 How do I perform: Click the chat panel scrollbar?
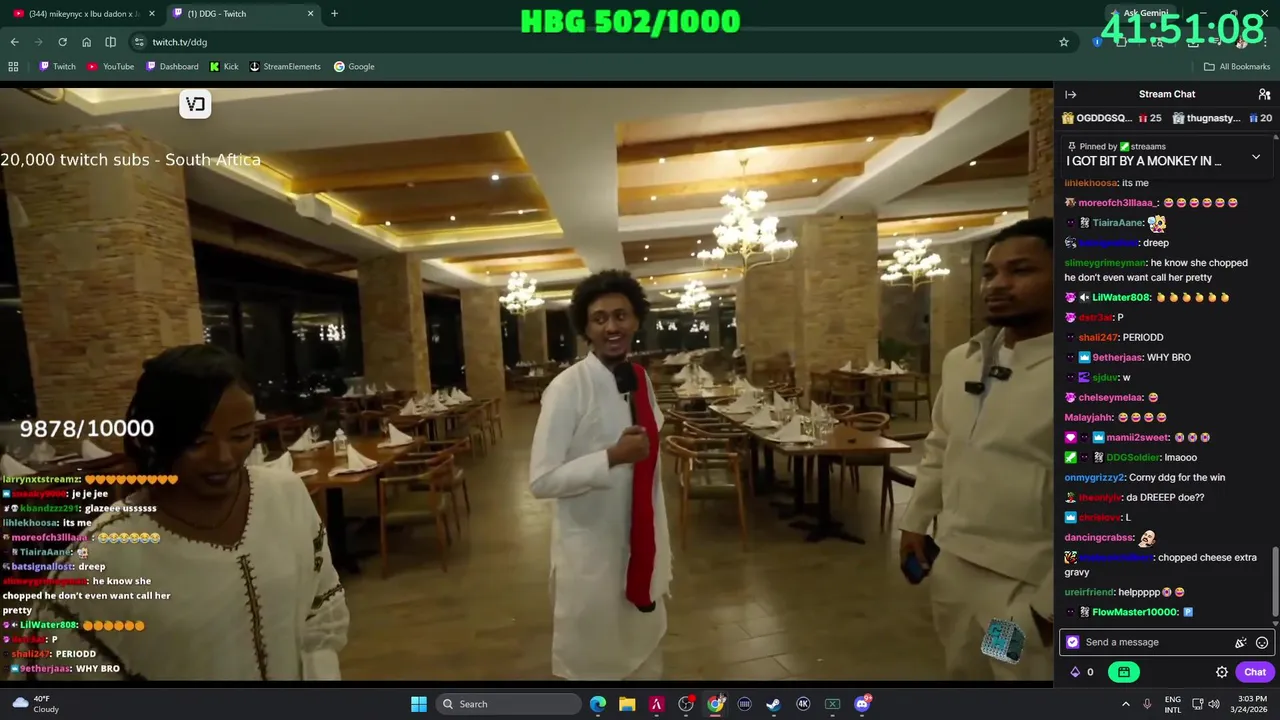1275,580
